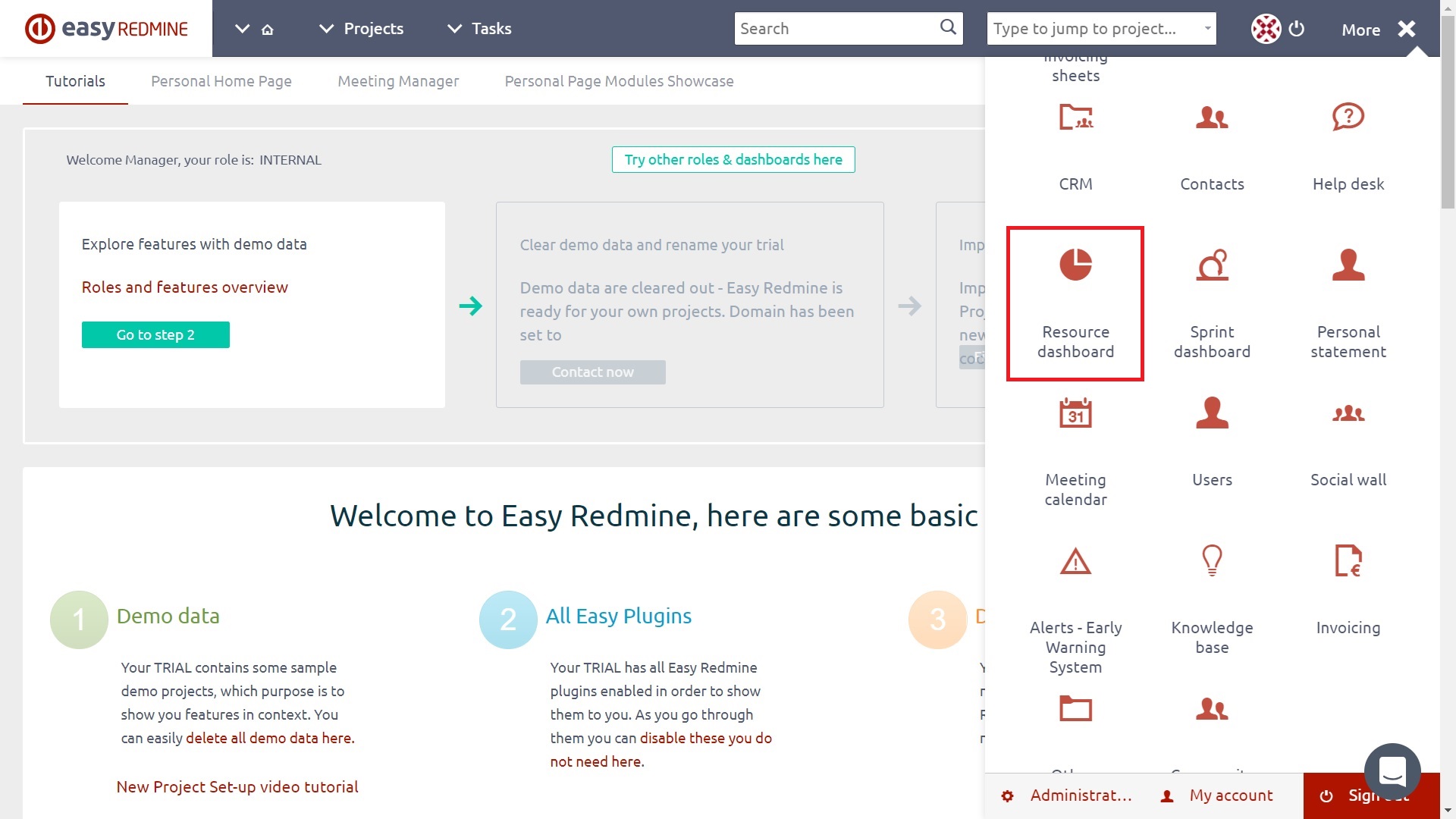Open the Meeting calendar icon
The height and width of the screenshot is (819, 1456).
coord(1075,413)
